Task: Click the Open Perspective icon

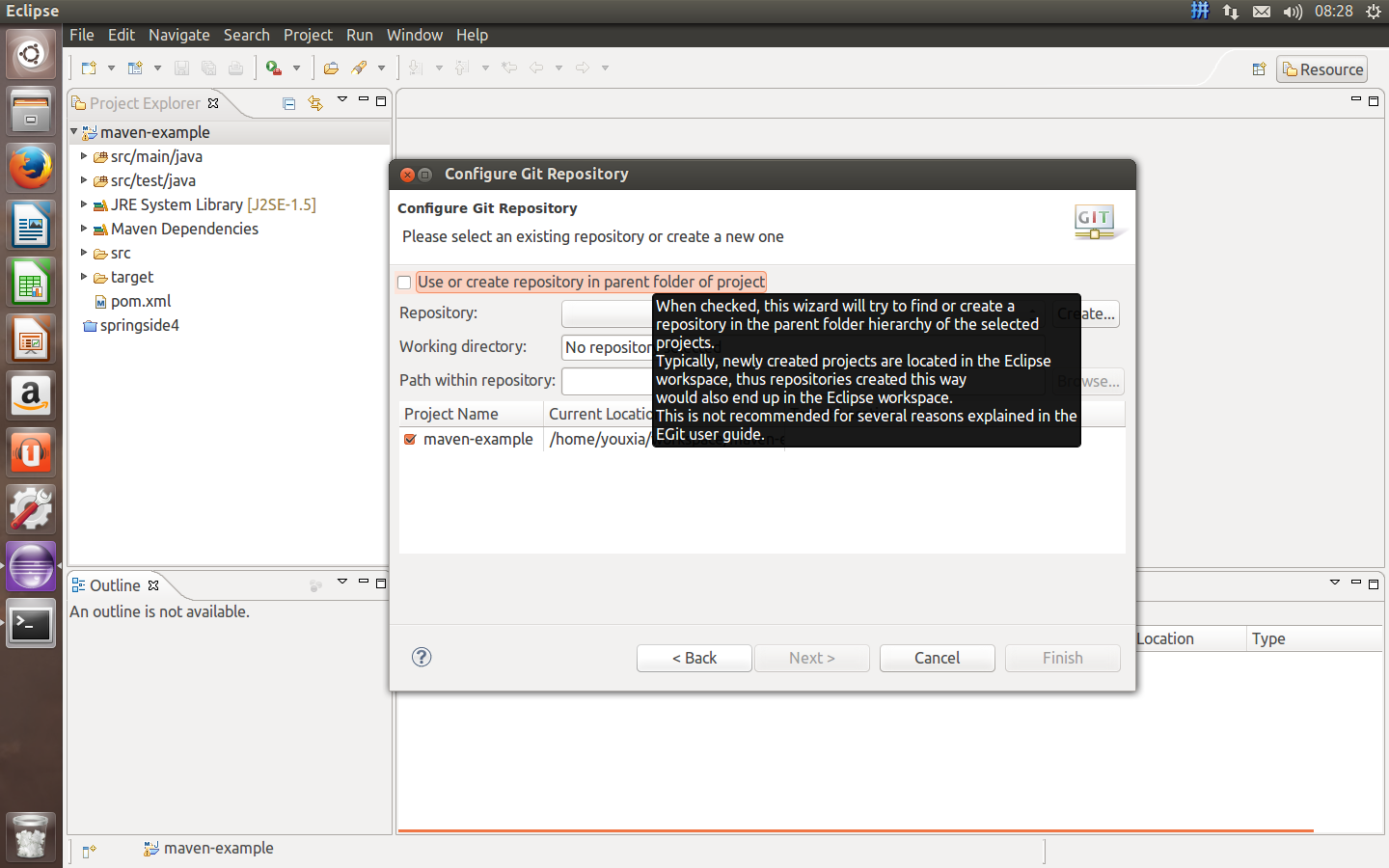Action: click(1259, 69)
